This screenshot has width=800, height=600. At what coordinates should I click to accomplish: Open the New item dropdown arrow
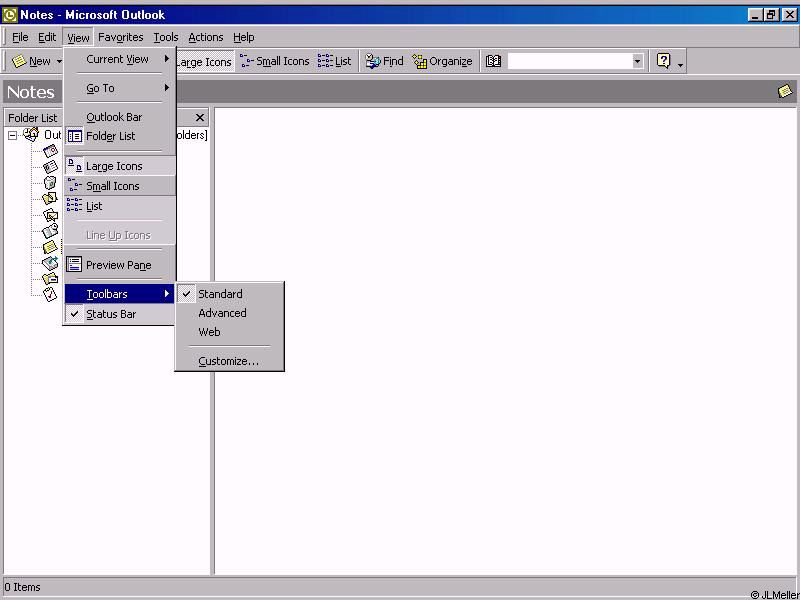click(59, 62)
